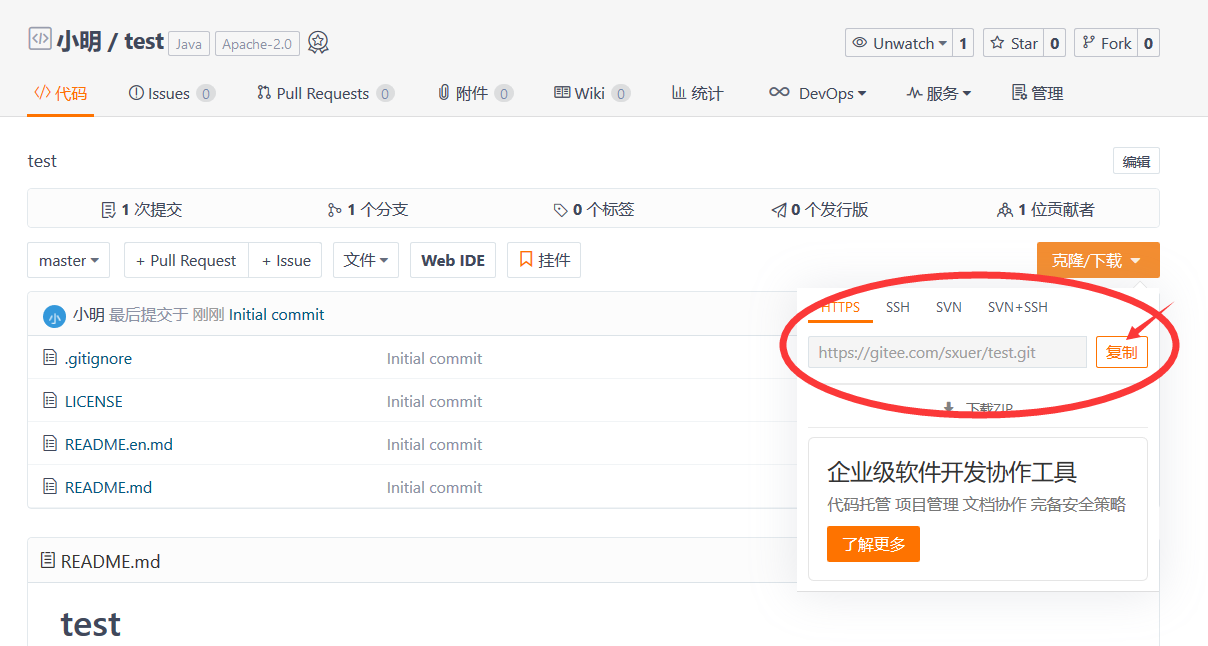Viewport: 1208px width, 646px height.
Task: Expand the 文件 file dropdown
Action: point(366,260)
